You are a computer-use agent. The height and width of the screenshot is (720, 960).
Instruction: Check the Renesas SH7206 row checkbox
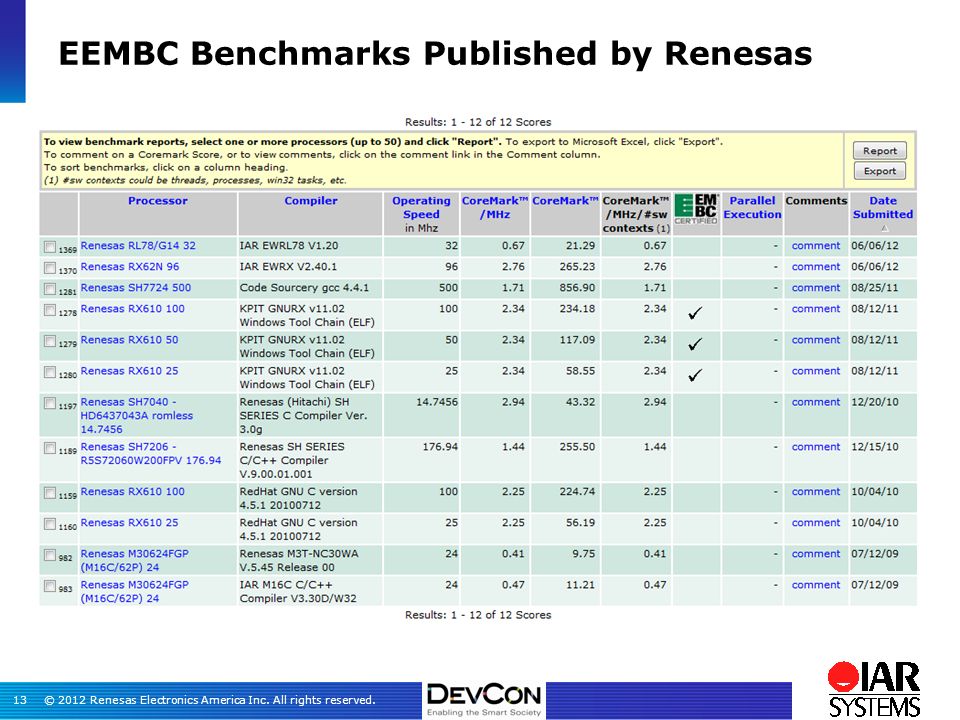[50, 448]
